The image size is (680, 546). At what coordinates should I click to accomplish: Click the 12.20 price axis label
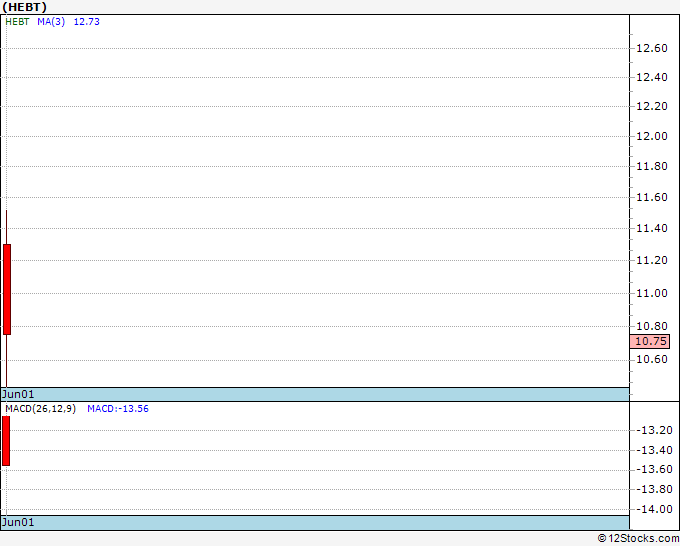[651, 106]
